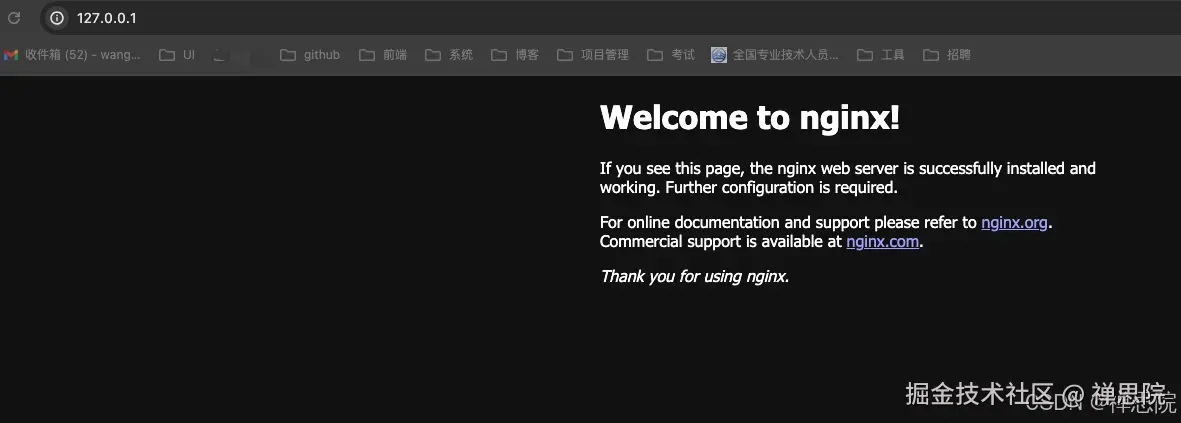Open the 前端 bookmarks folder

(x=383, y=55)
